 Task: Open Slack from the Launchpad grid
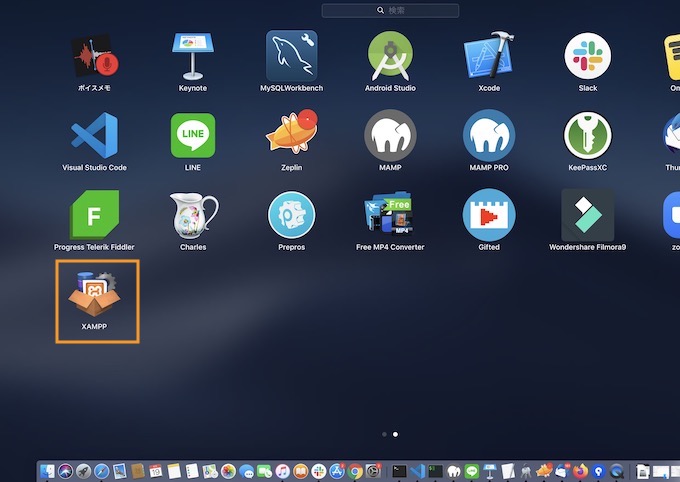588,56
